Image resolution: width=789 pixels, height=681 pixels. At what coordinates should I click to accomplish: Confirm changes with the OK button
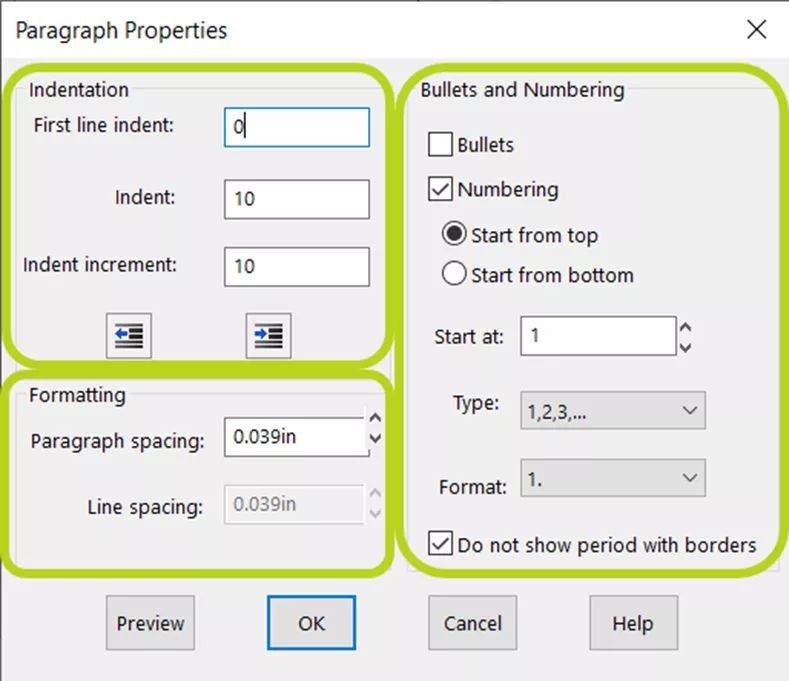[311, 623]
